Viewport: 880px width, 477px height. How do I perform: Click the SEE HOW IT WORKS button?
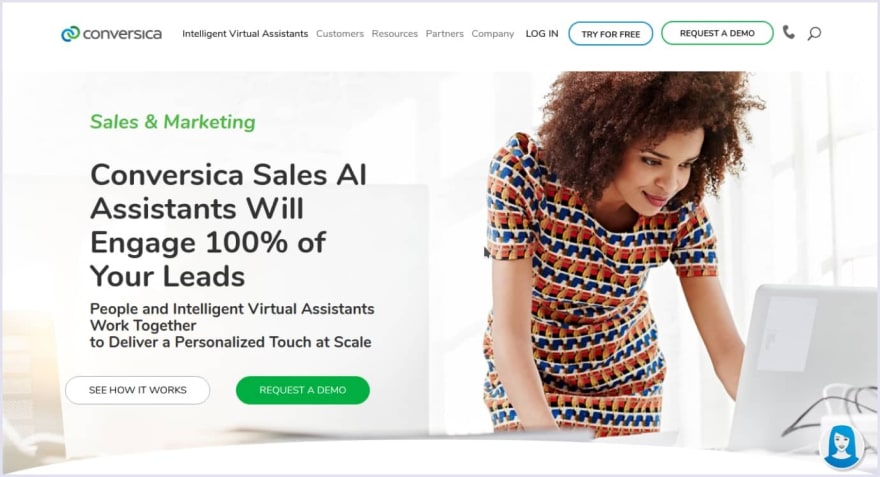click(x=138, y=390)
